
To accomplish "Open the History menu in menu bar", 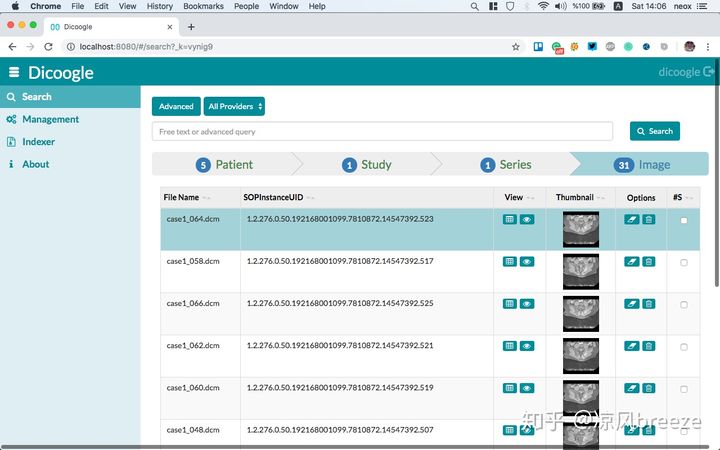I will [x=159, y=6].
